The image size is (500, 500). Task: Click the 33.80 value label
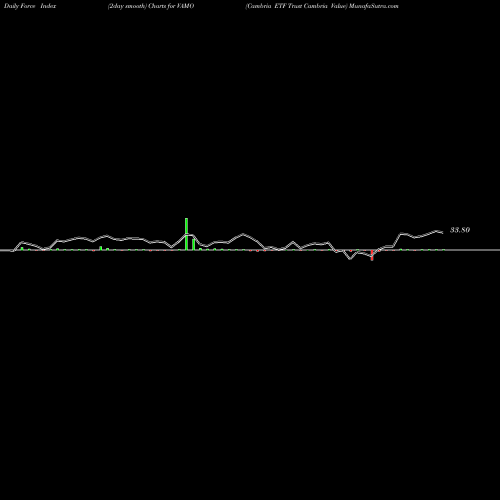click(460, 230)
